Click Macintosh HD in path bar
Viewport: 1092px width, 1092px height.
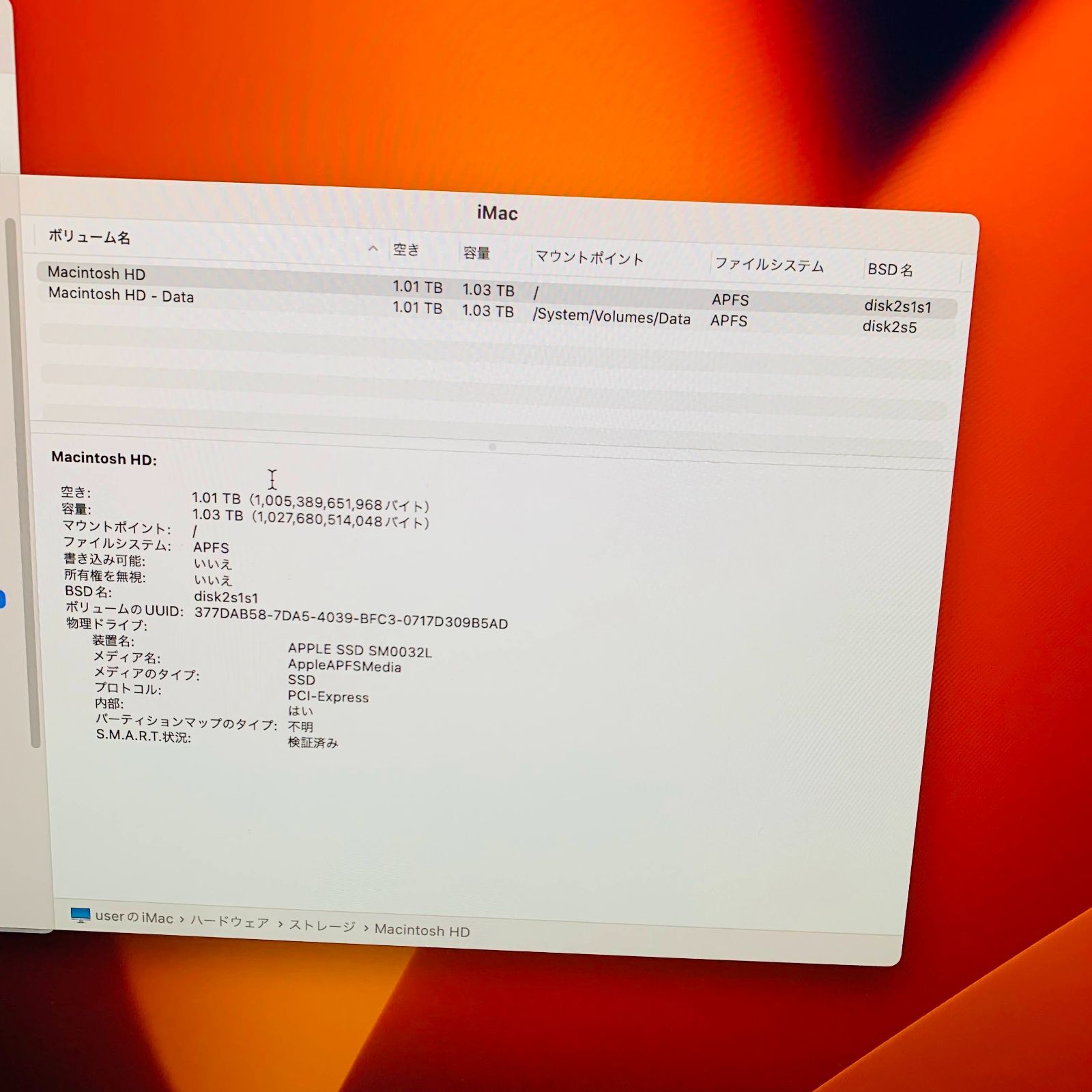[x=422, y=930]
